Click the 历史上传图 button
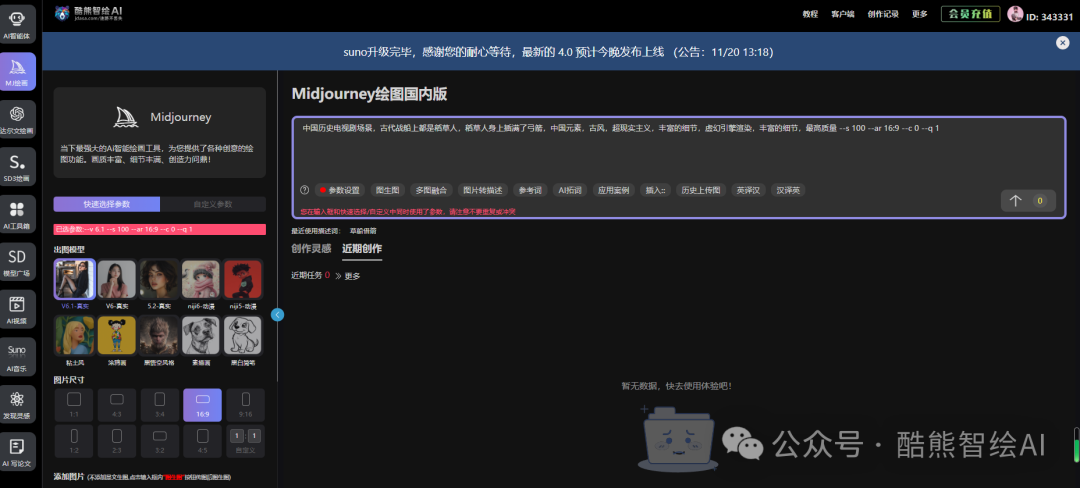Viewport: 1080px width, 488px height. pos(700,190)
